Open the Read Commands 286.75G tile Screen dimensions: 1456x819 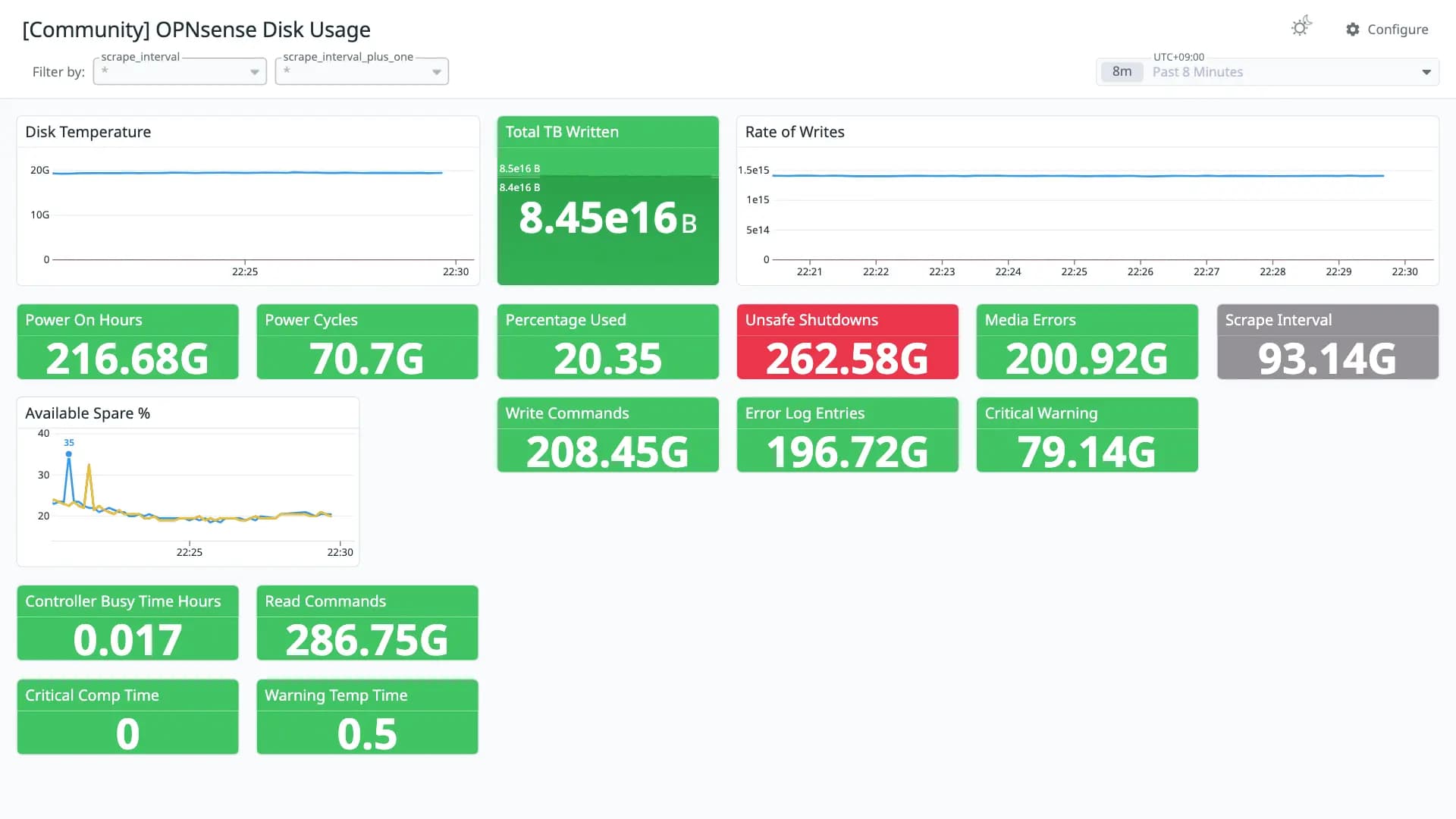click(x=367, y=623)
